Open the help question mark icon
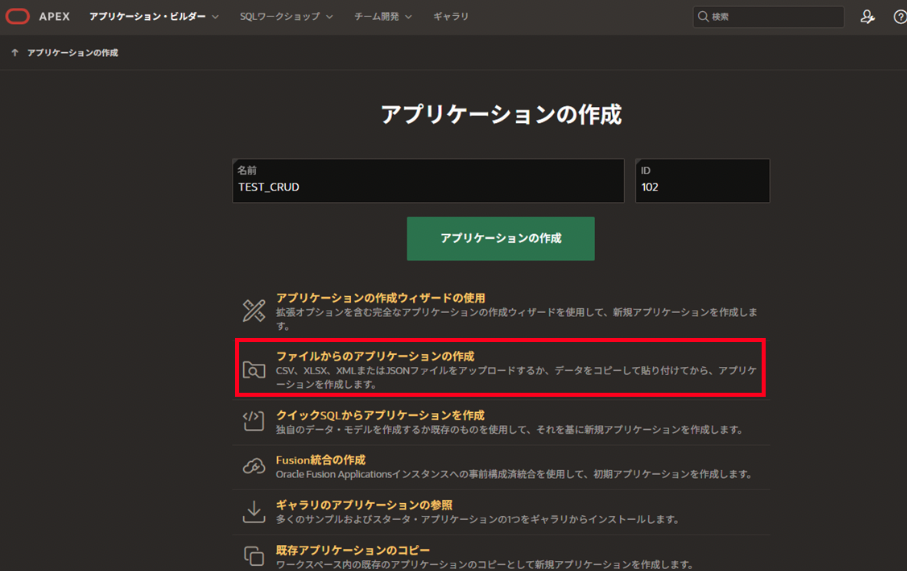This screenshot has width=907, height=571. click(x=899, y=17)
